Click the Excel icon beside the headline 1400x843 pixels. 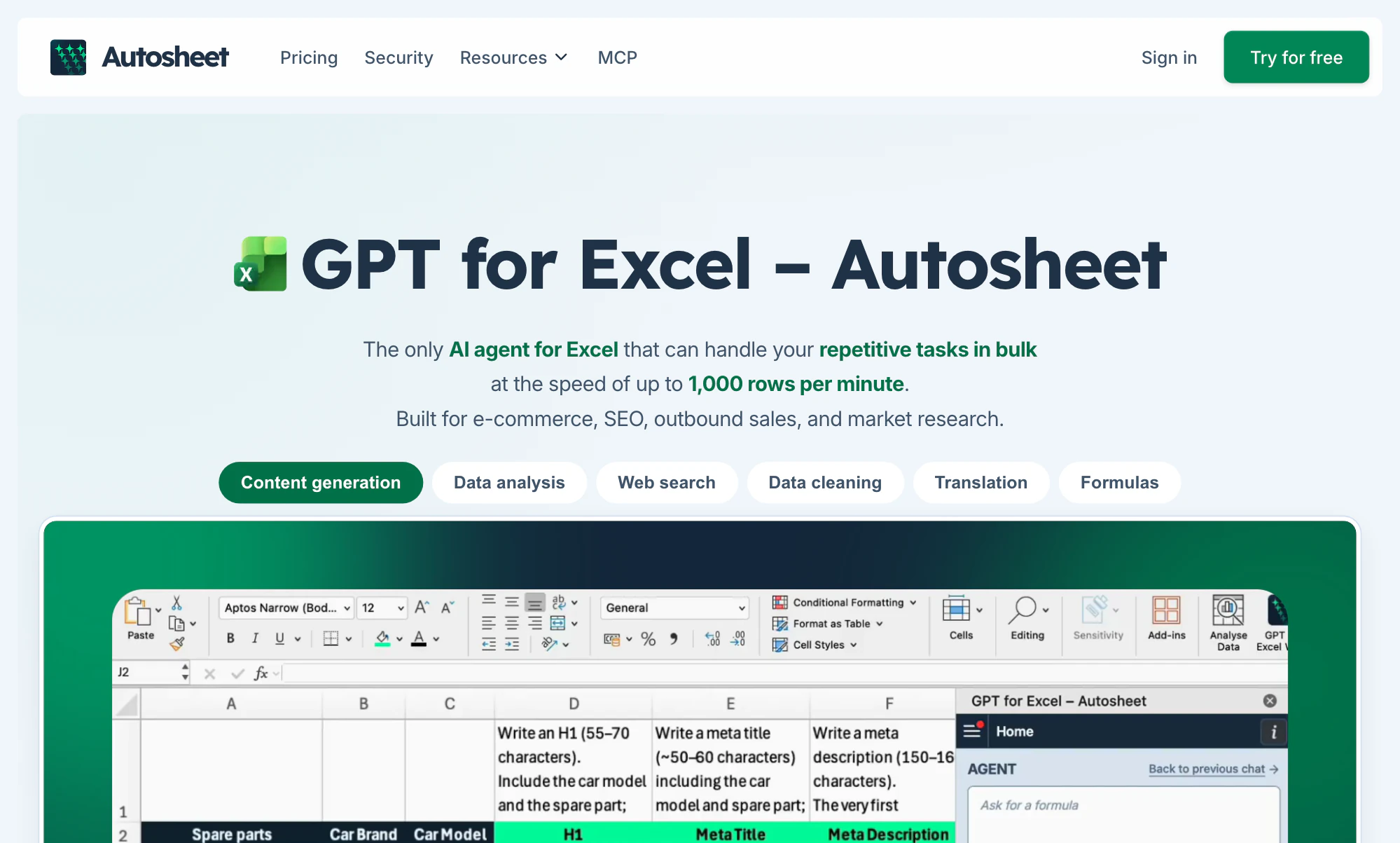tap(261, 264)
